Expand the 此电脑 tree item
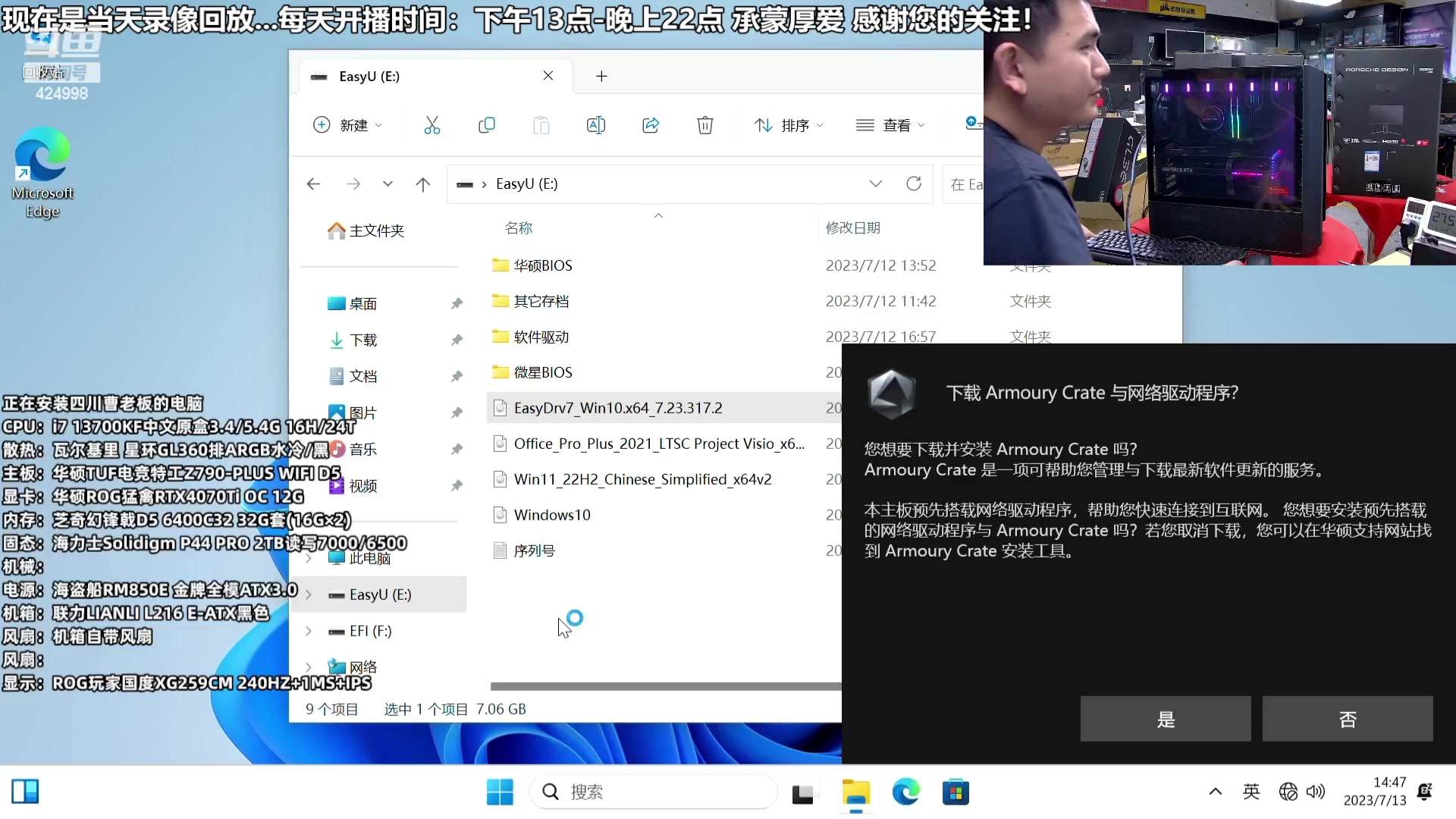1456x819 pixels. [309, 558]
